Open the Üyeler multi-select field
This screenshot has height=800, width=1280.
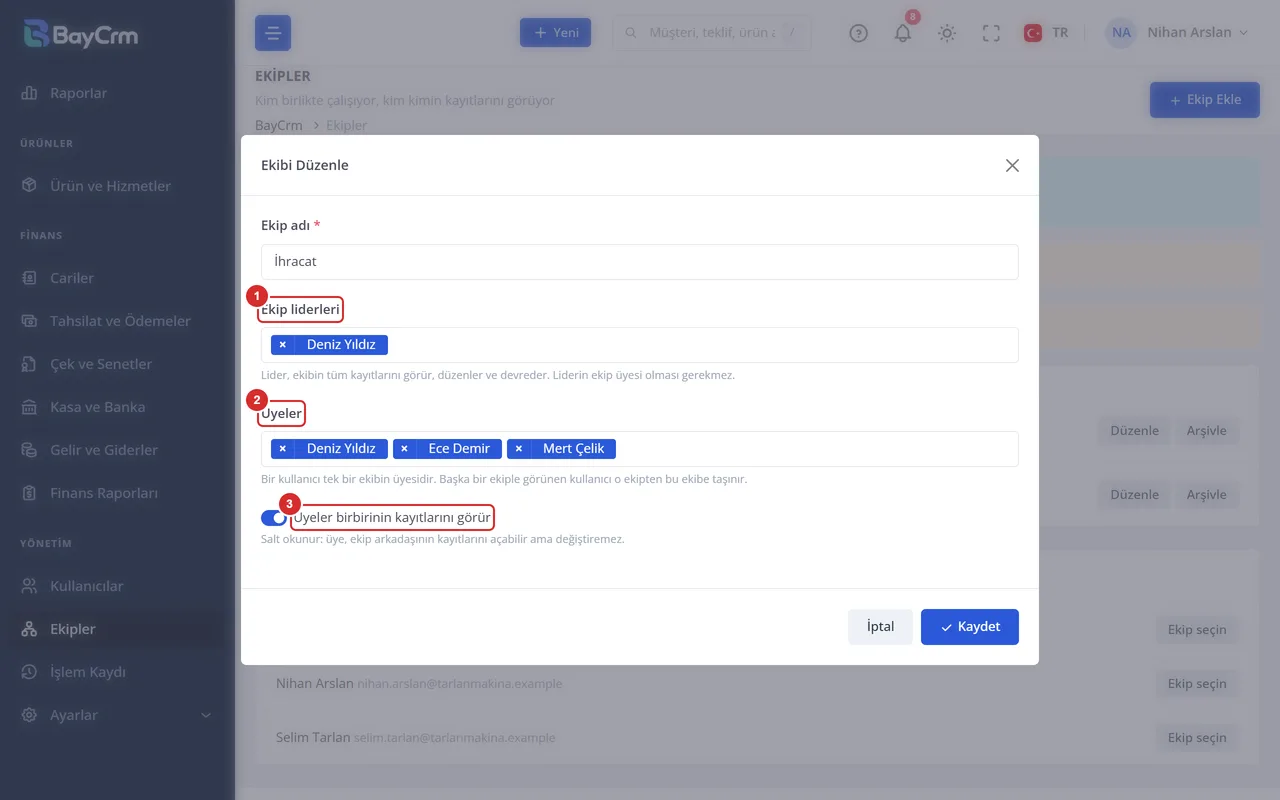point(640,449)
